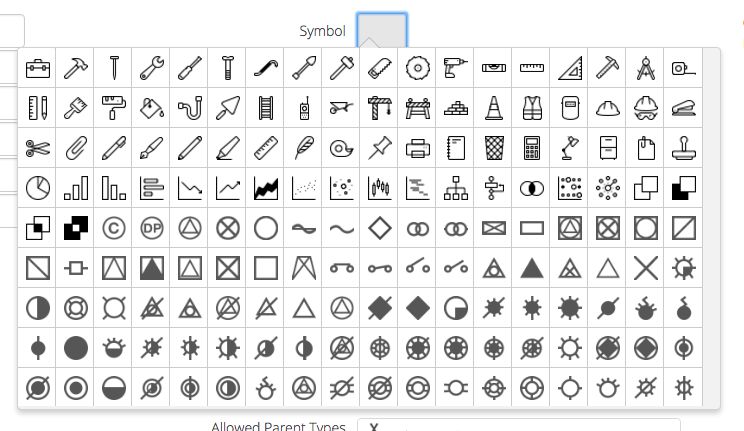The width and height of the screenshot is (744, 431).
Task: Choose the large solid black circle symbol
Action: (x=76, y=348)
